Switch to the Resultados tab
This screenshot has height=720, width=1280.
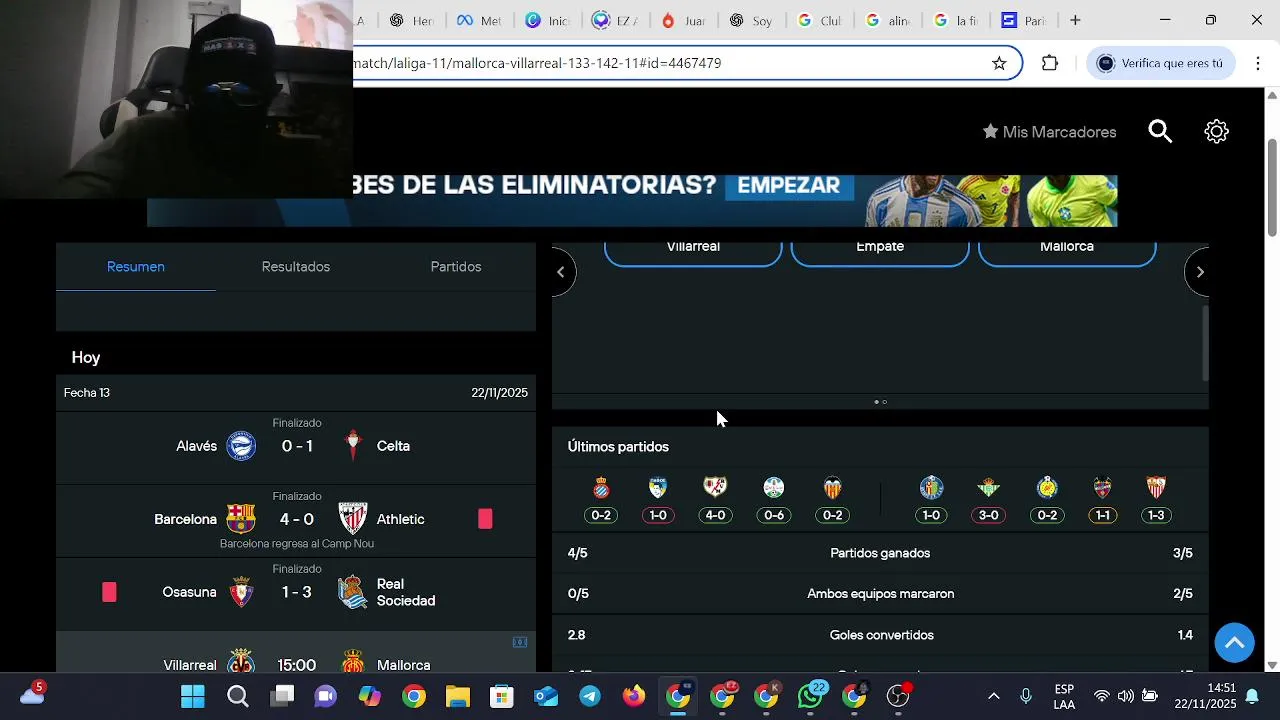(x=296, y=267)
